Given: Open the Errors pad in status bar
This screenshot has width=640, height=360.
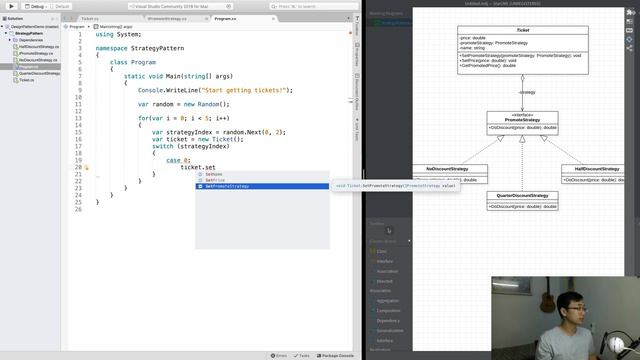Looking at the screenshot, I should pyautogui.click(x=279, y=356).
